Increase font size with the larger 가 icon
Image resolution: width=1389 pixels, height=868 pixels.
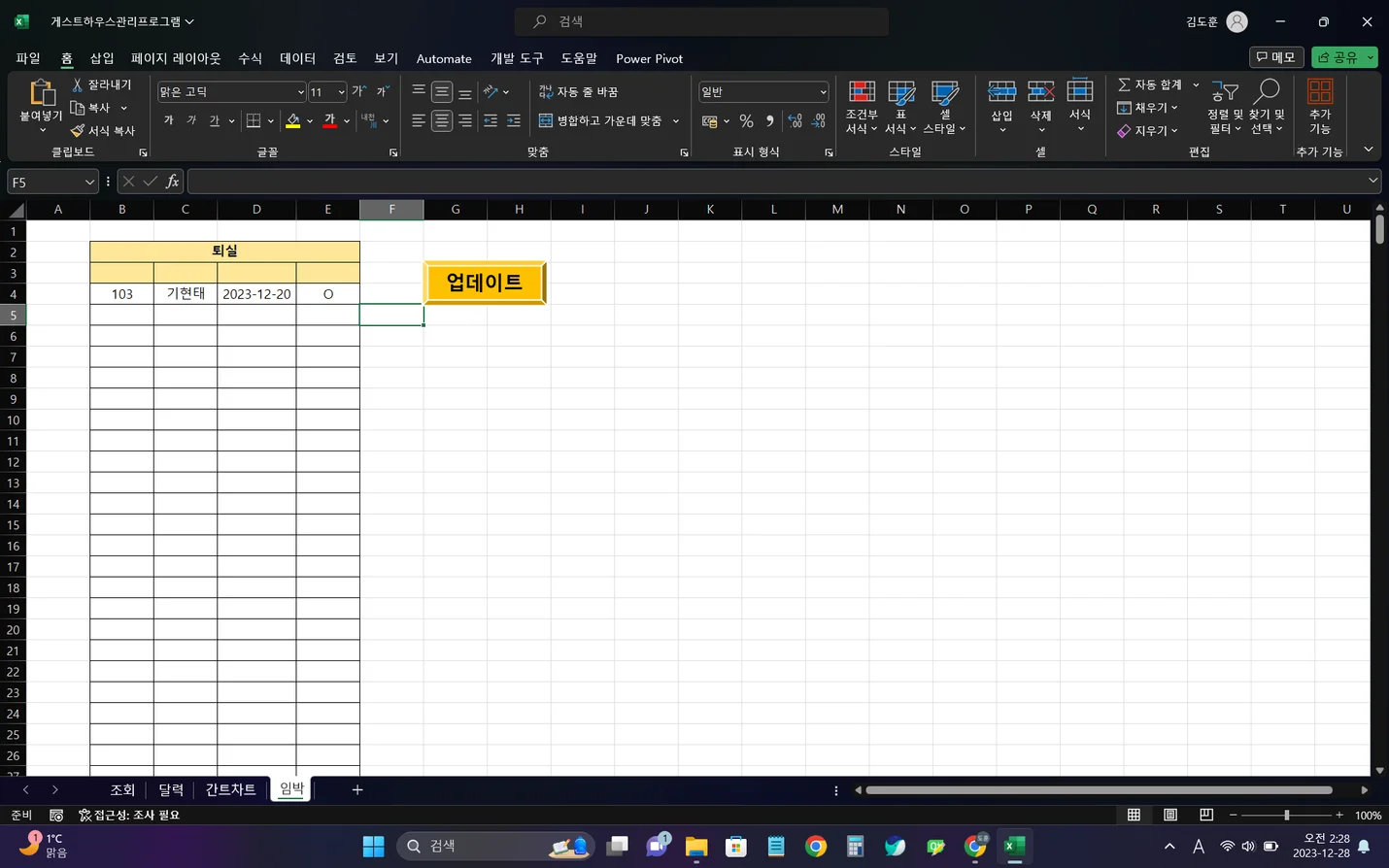359,91
